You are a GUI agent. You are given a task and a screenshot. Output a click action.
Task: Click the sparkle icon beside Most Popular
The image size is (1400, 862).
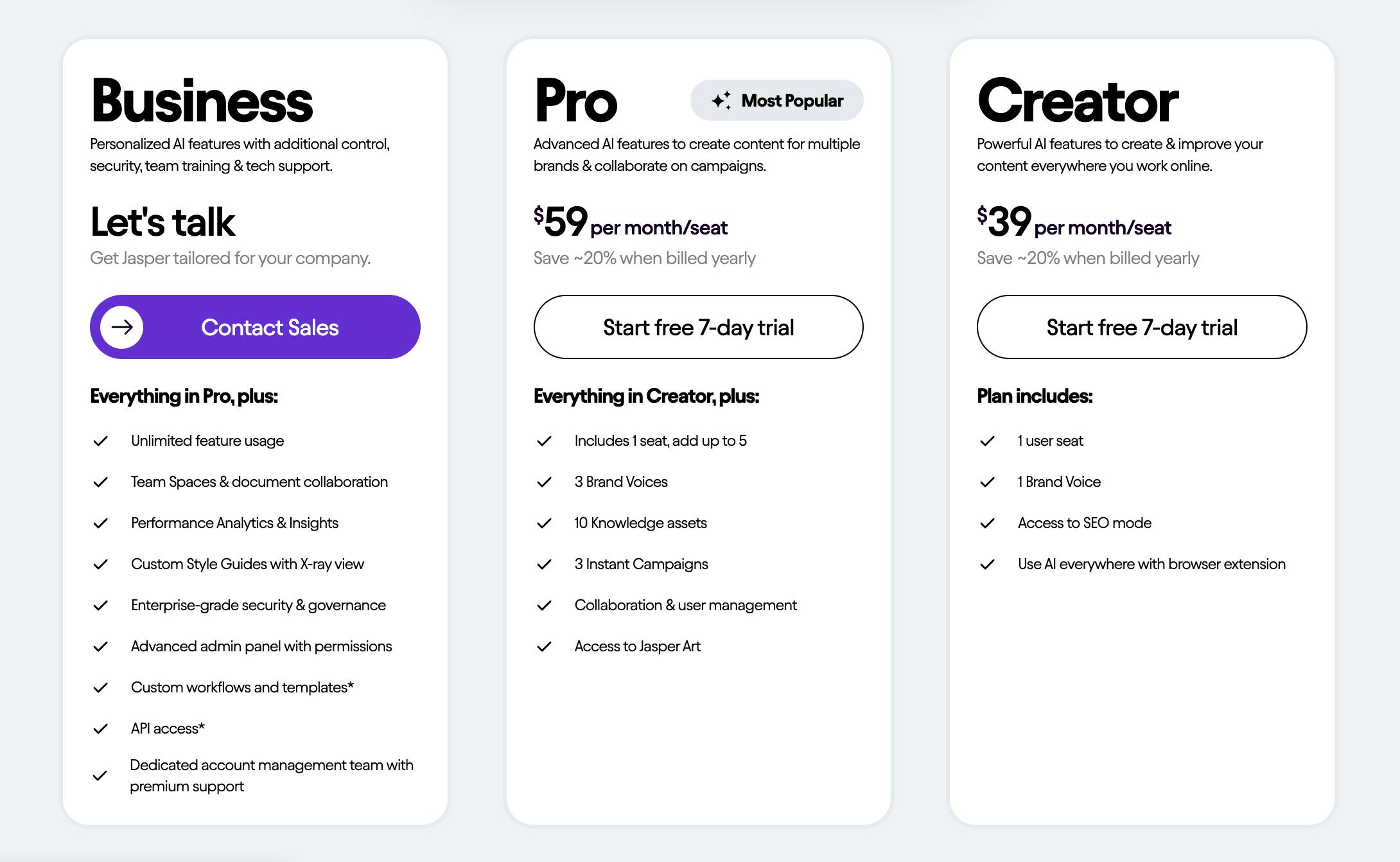click(721, 101)
